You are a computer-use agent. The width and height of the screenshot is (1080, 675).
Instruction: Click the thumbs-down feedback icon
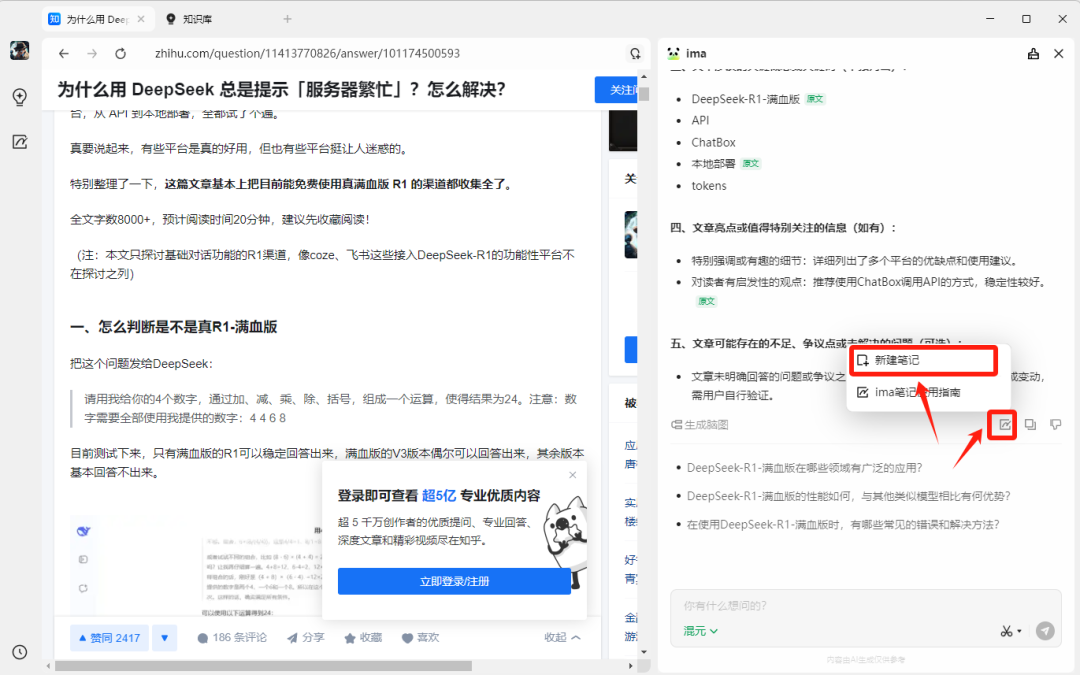tap(1055, 424)
